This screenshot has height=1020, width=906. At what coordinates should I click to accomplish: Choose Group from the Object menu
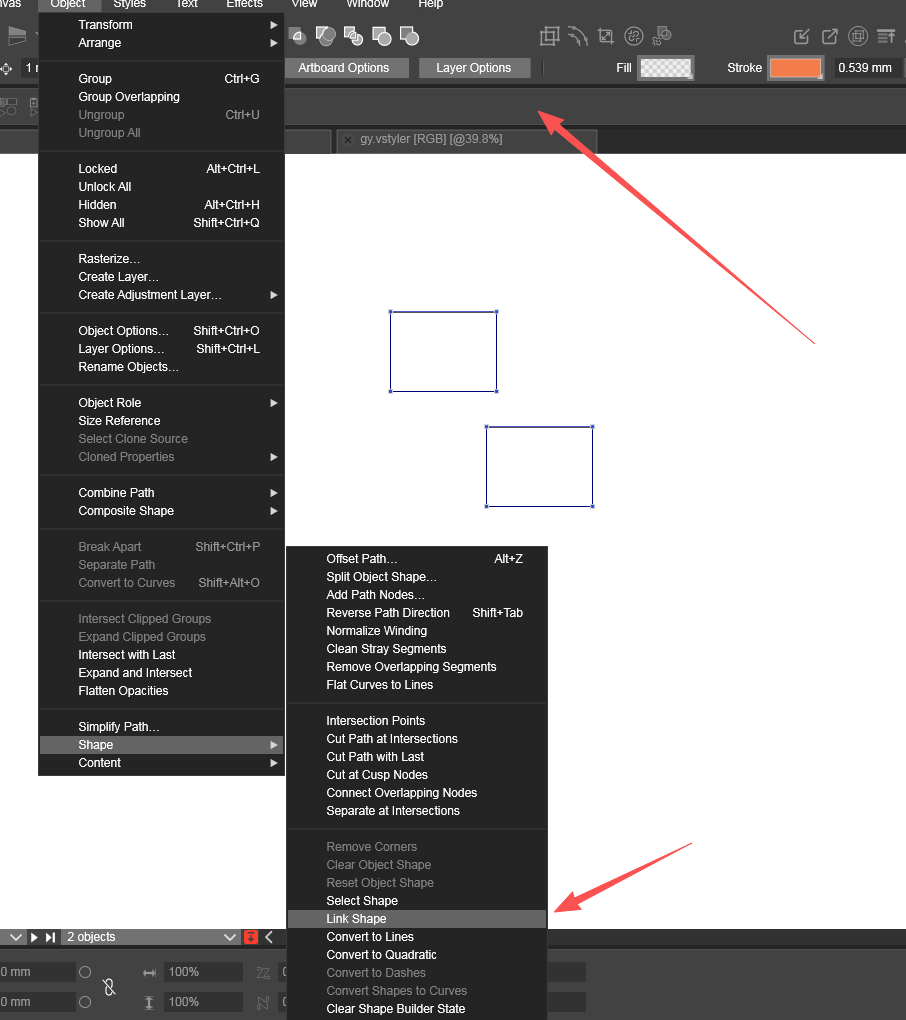(95, 79)
